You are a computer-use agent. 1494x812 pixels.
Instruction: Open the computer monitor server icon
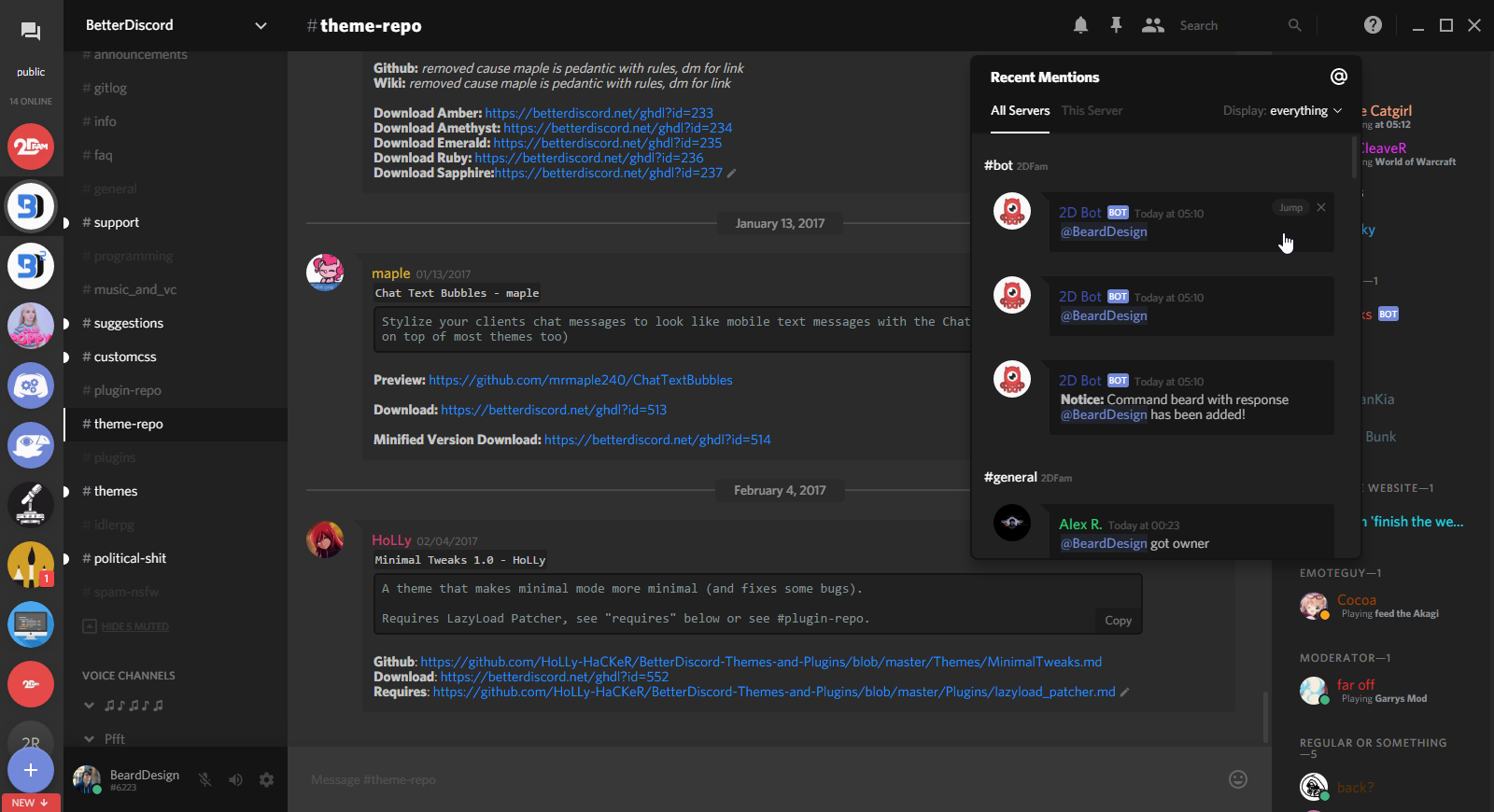tap(31, 624)
